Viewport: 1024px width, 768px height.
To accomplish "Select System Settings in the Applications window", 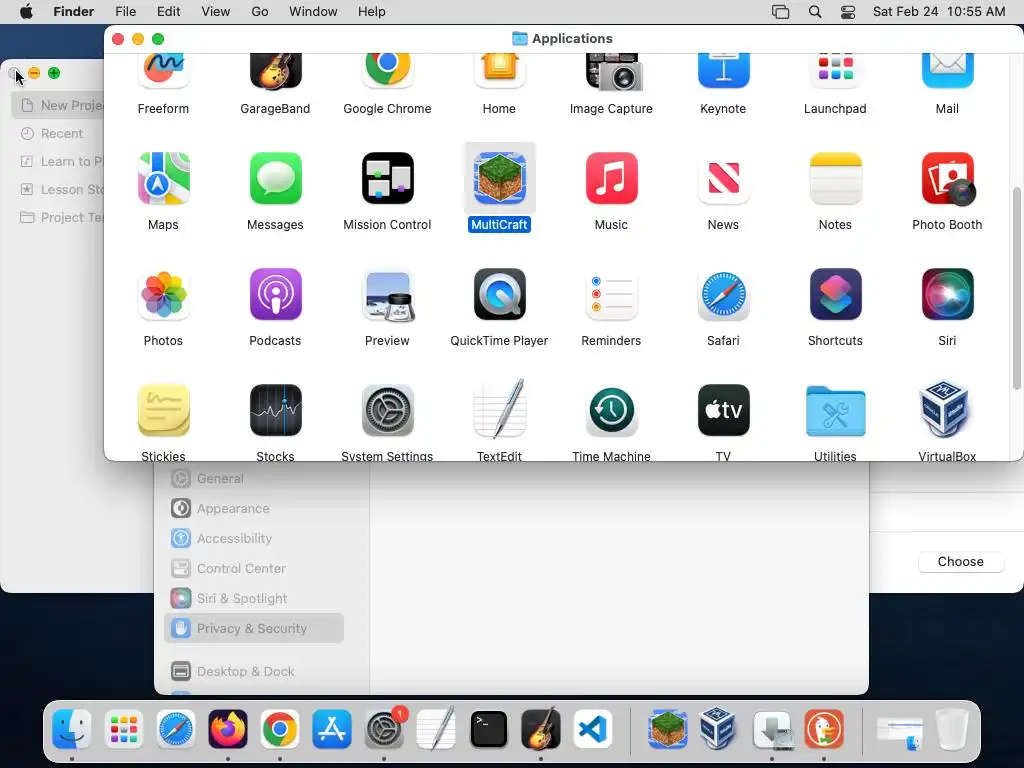I will (x=388, y=410).
